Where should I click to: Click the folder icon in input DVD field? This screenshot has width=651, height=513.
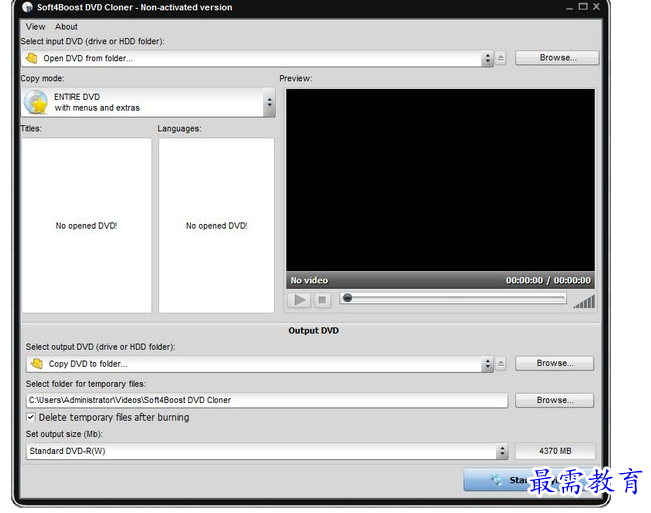pos(32,58)
